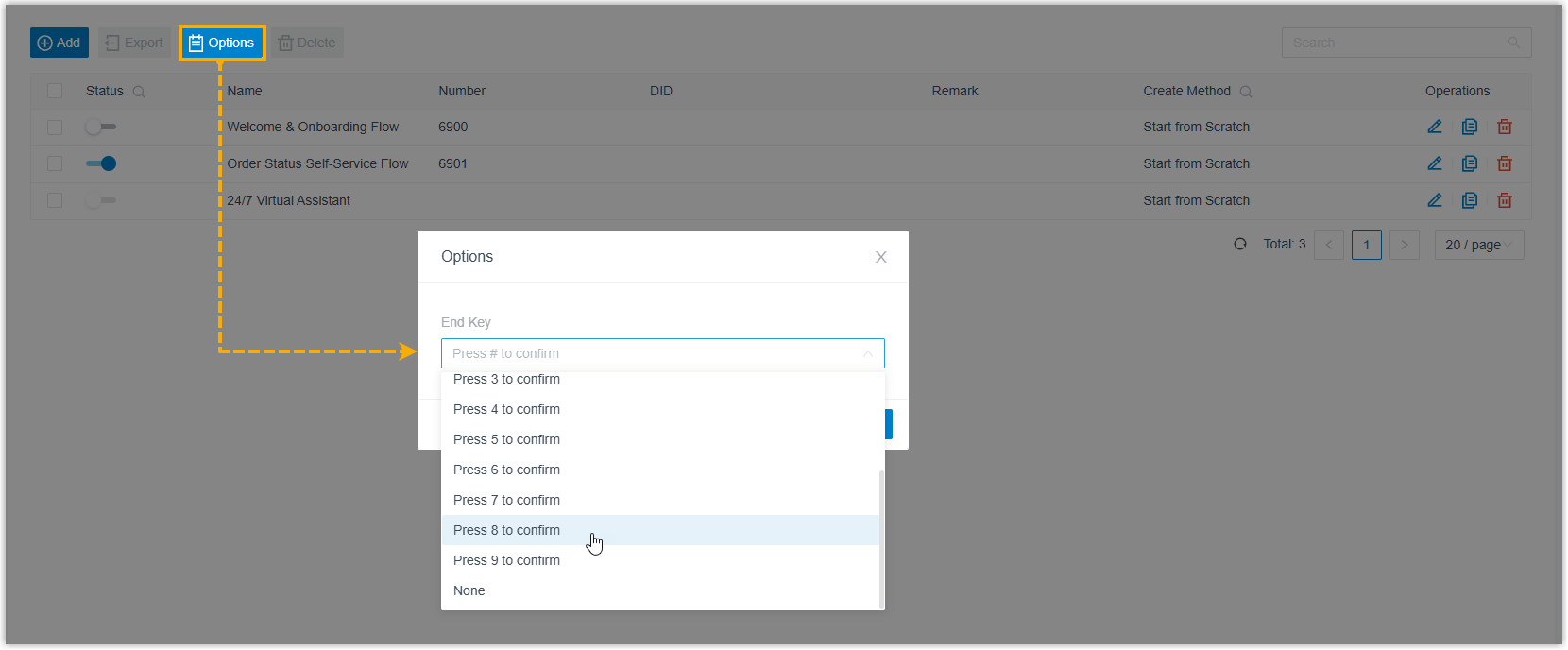Click the Options toolbar button
1568x650 pixels.
pyautogui.click(x=222, y=43)
